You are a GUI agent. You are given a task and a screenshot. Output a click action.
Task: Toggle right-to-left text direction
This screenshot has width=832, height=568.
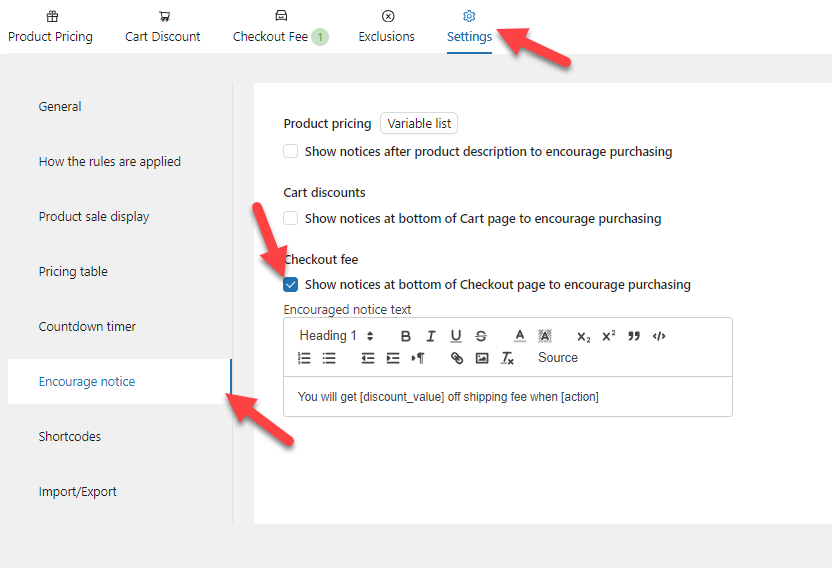click(x=418, y=358)
